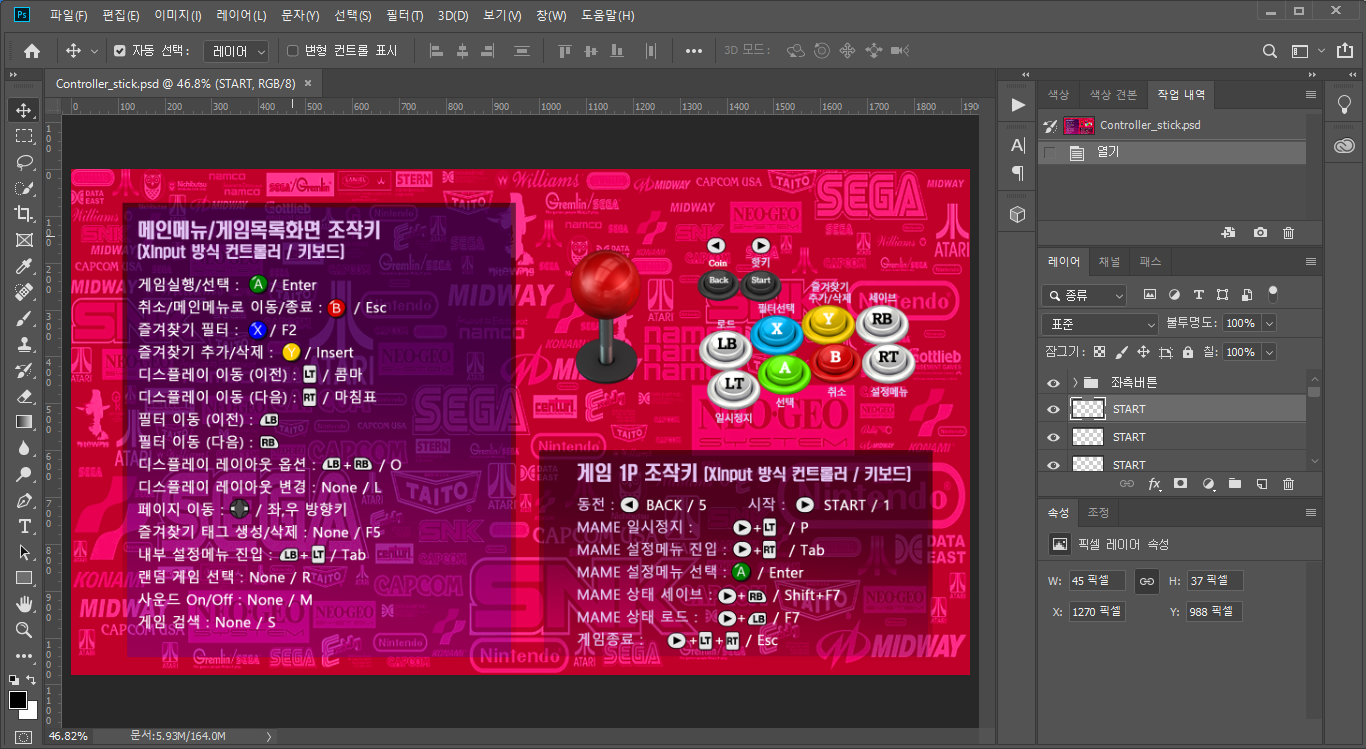
Task: Select the Eyedropper tool
Action: click(24, 266)
